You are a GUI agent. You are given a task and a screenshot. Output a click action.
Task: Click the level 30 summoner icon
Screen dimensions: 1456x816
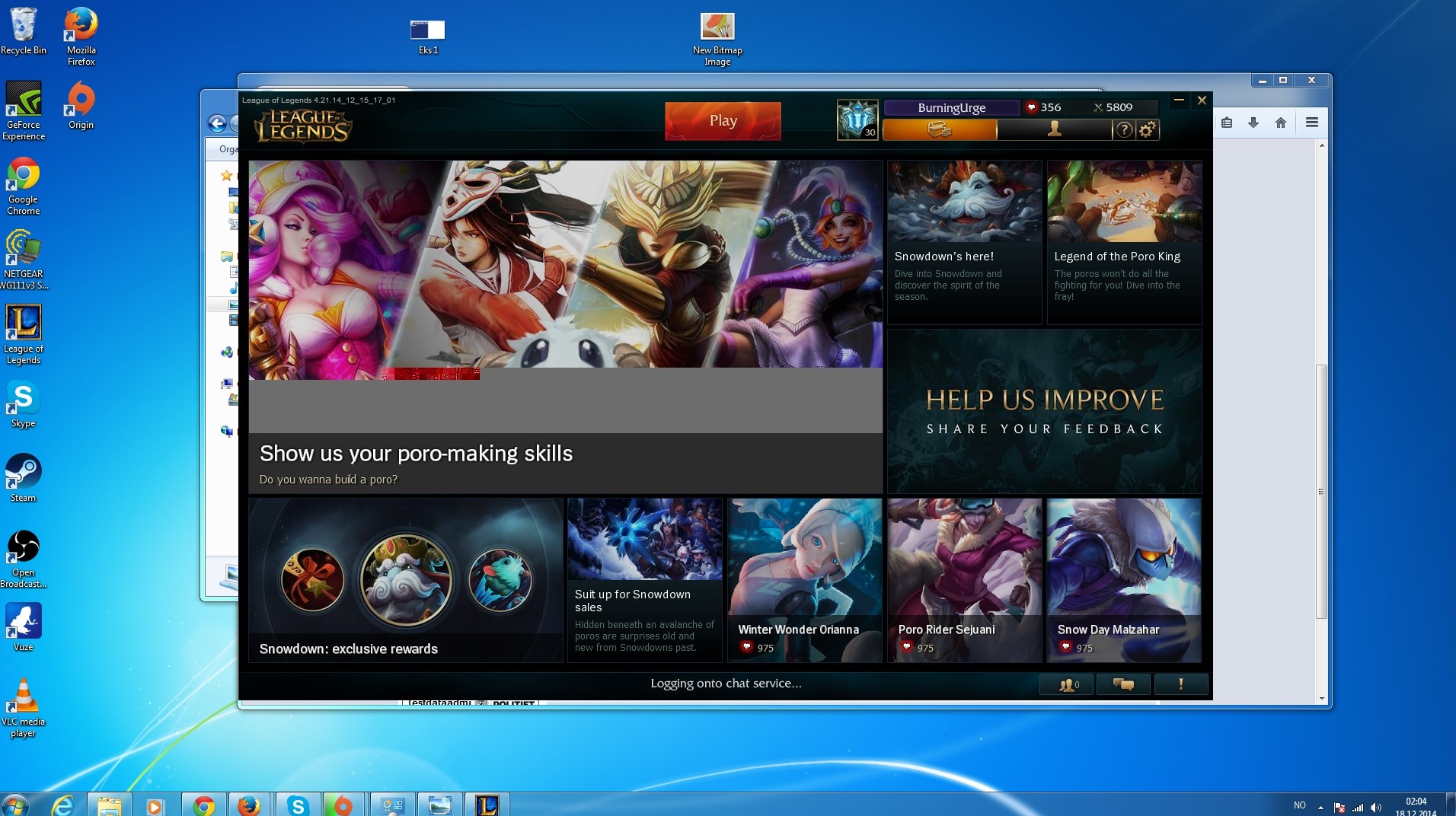[857, 120]
